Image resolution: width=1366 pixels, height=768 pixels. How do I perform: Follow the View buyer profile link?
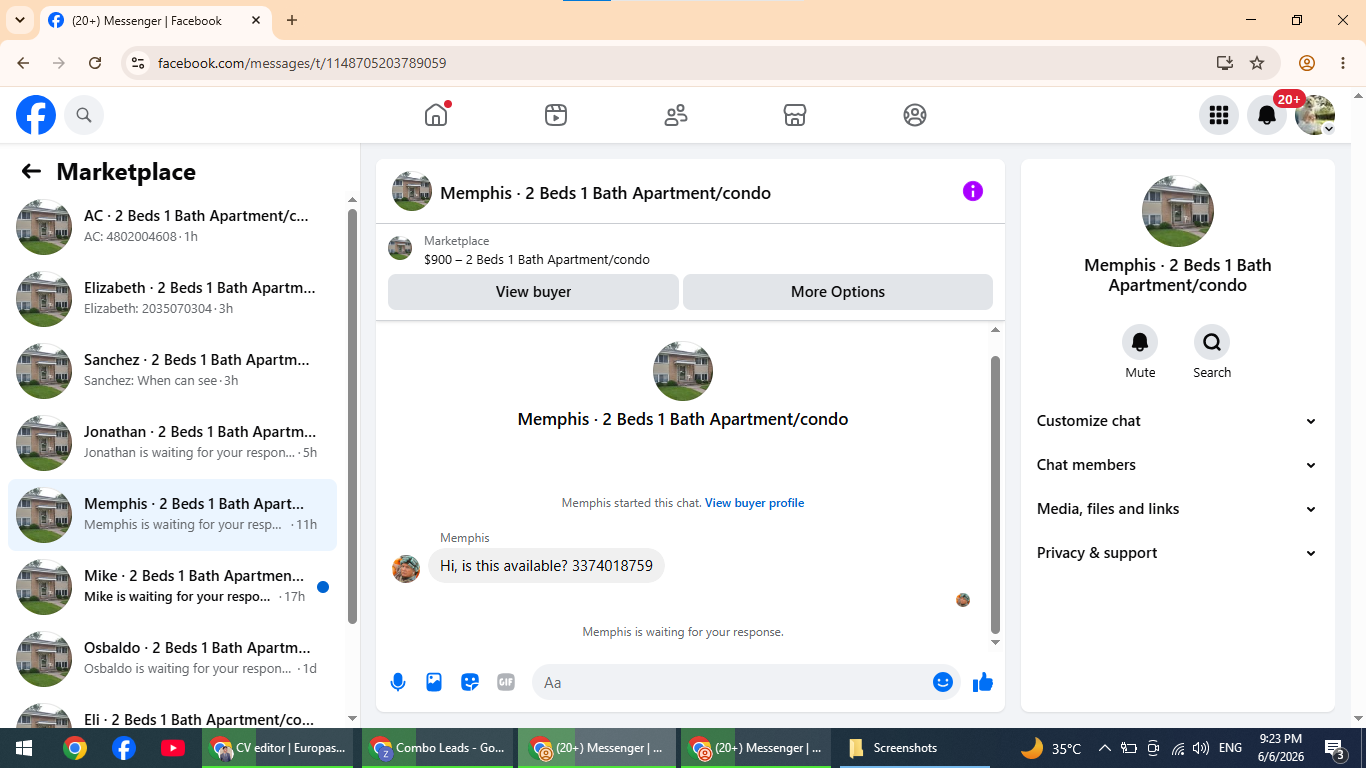[754, 503]
